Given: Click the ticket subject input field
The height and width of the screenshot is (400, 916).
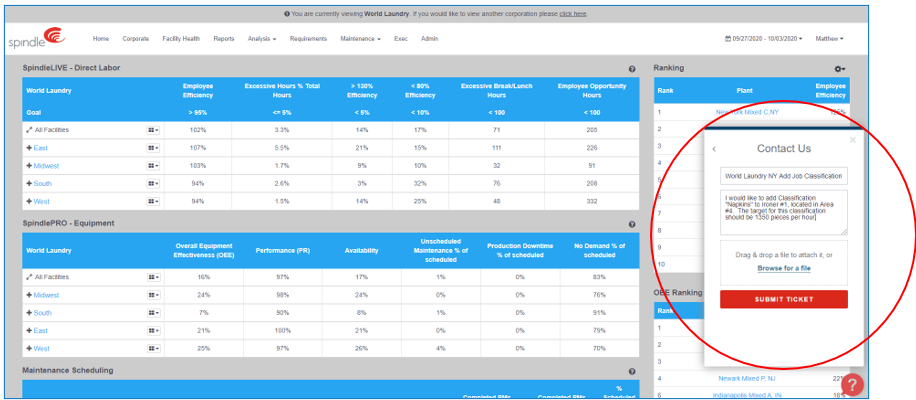Looking at the screenshot, I should pos(783,176).
